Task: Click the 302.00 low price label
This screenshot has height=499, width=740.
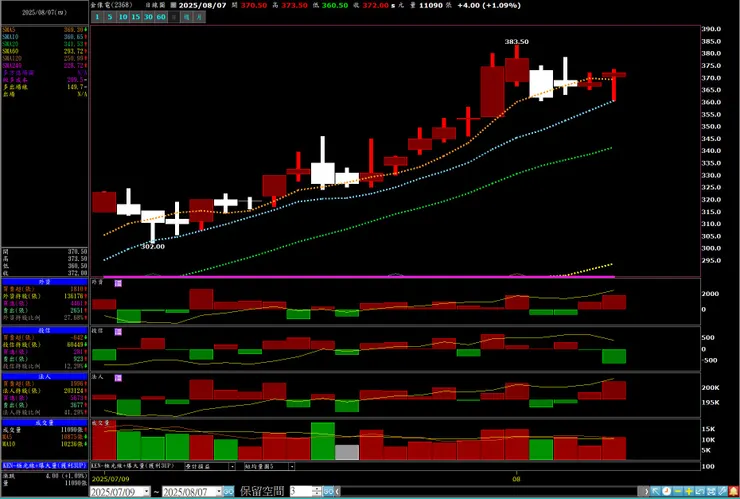Action: tap(153, 246)
